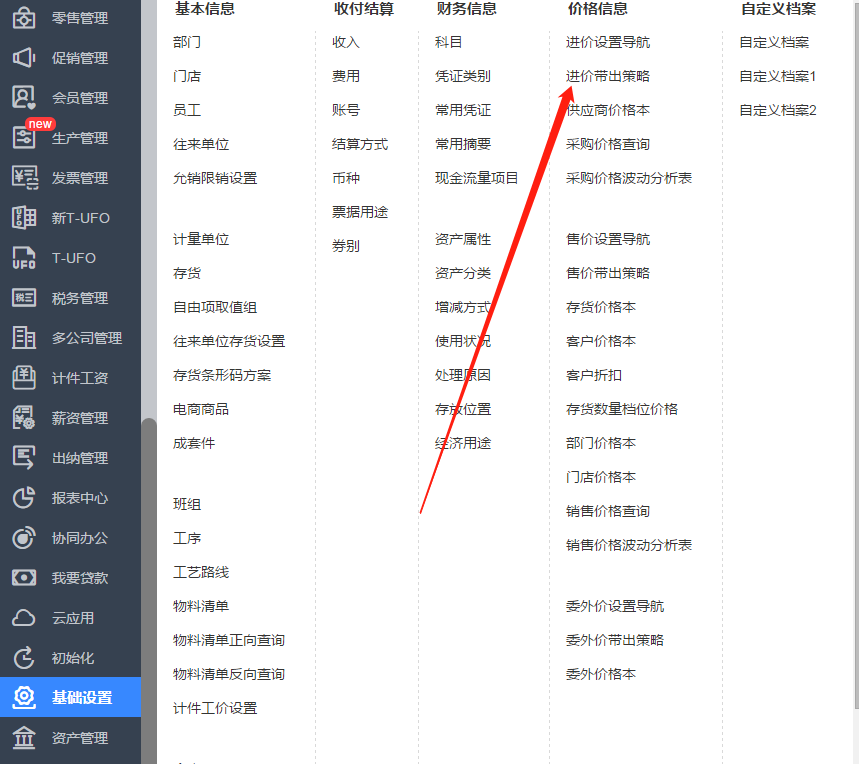The height and width of the screenshot is (764, 859).
Task: Click the 资产管理 bank icon
Action: click(x=24, y=738)
